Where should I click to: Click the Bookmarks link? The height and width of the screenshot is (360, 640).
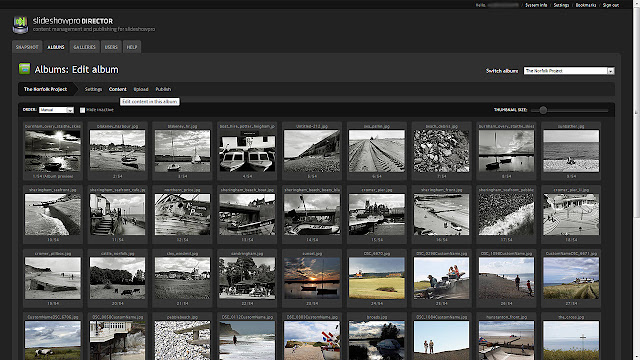586,5
